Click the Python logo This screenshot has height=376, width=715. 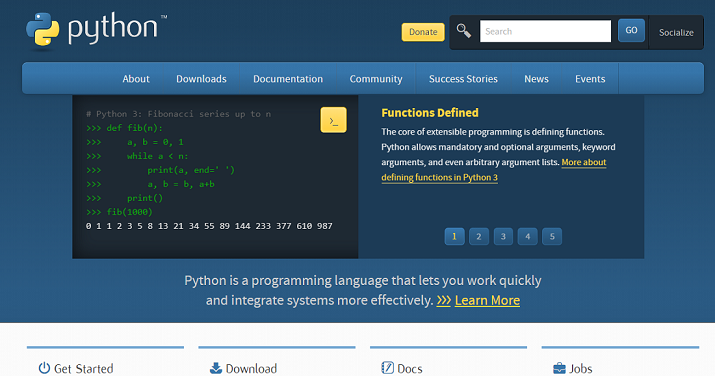pyautogui.click(x=96, y=29)
